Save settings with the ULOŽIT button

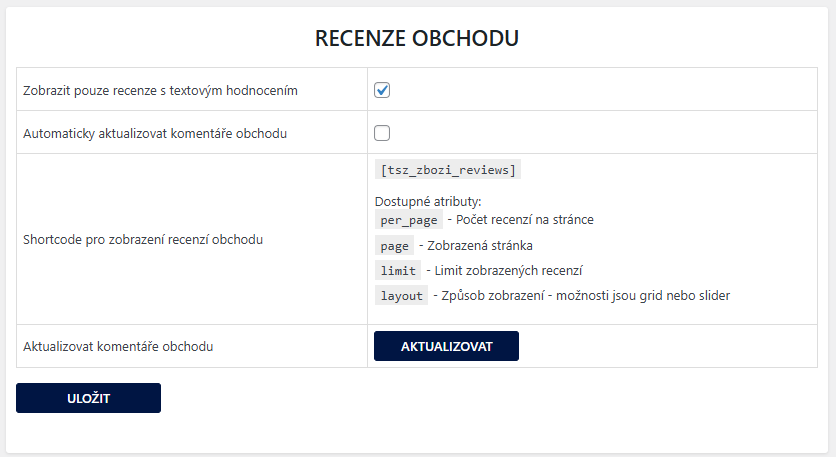click(x=89, y=398)
